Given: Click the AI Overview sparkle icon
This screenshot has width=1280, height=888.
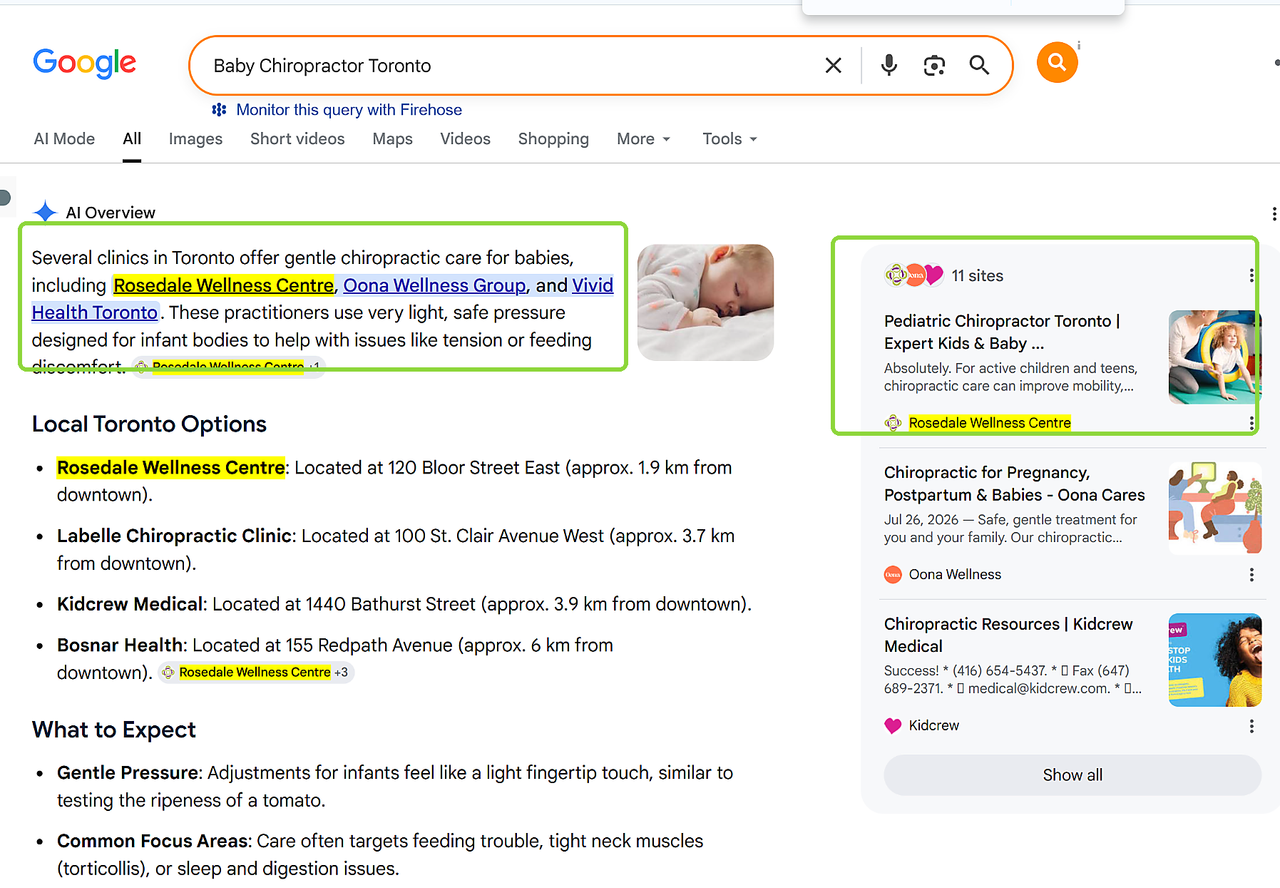Looking at the screenshot, I should (45, 212).
